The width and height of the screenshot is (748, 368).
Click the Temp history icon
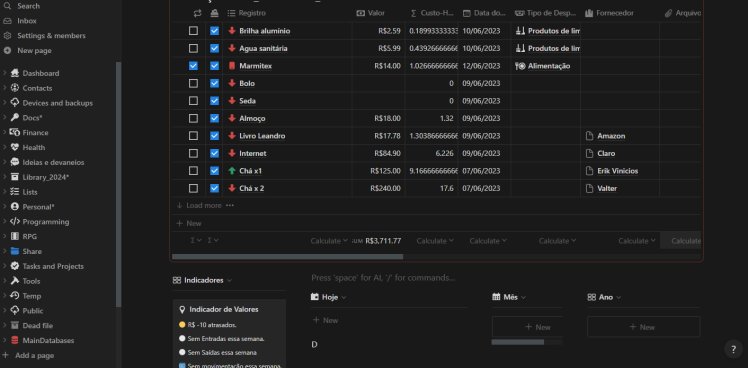14,295
